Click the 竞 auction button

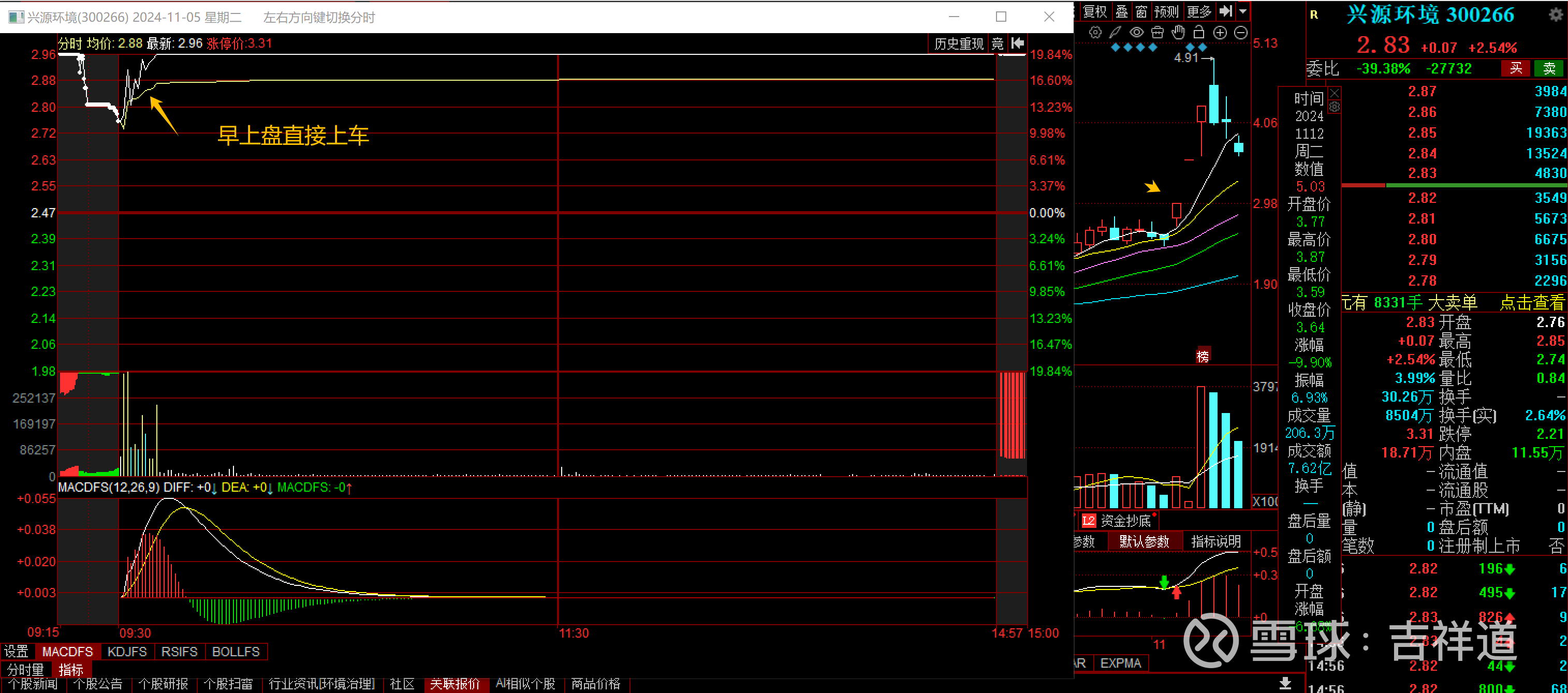click(997, 44)
